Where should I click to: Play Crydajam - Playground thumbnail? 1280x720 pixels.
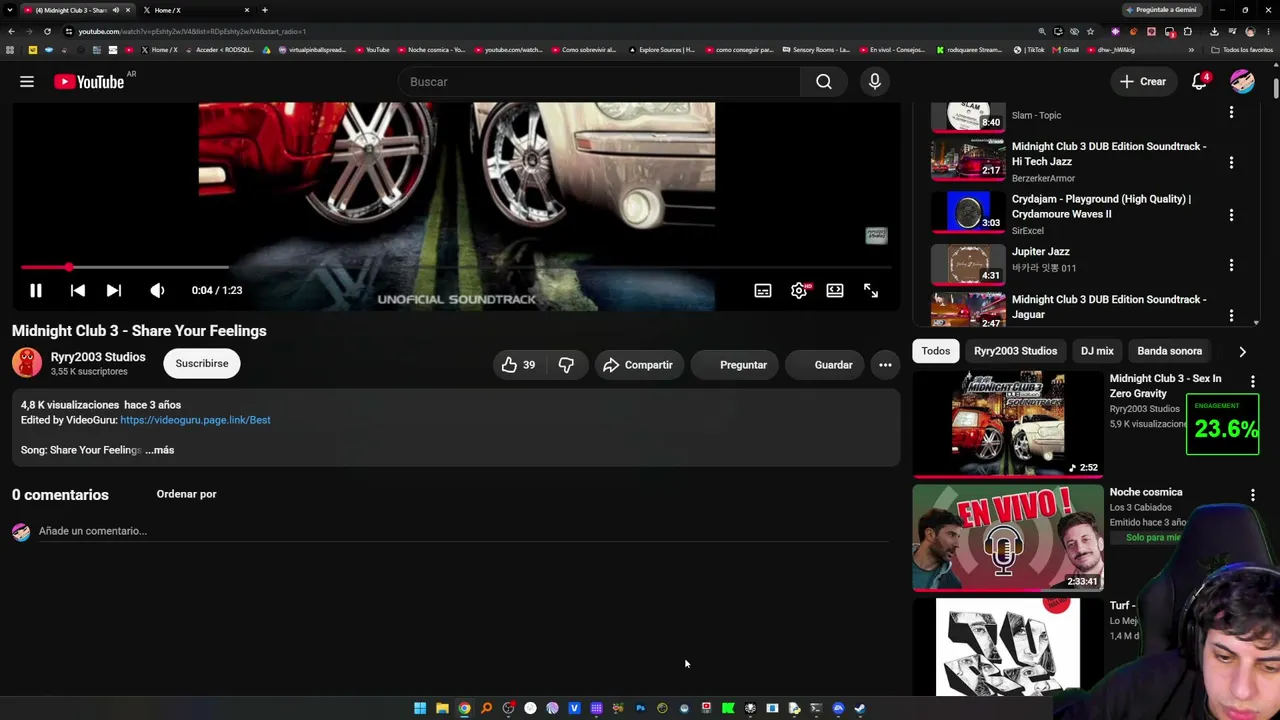(968, 212)
